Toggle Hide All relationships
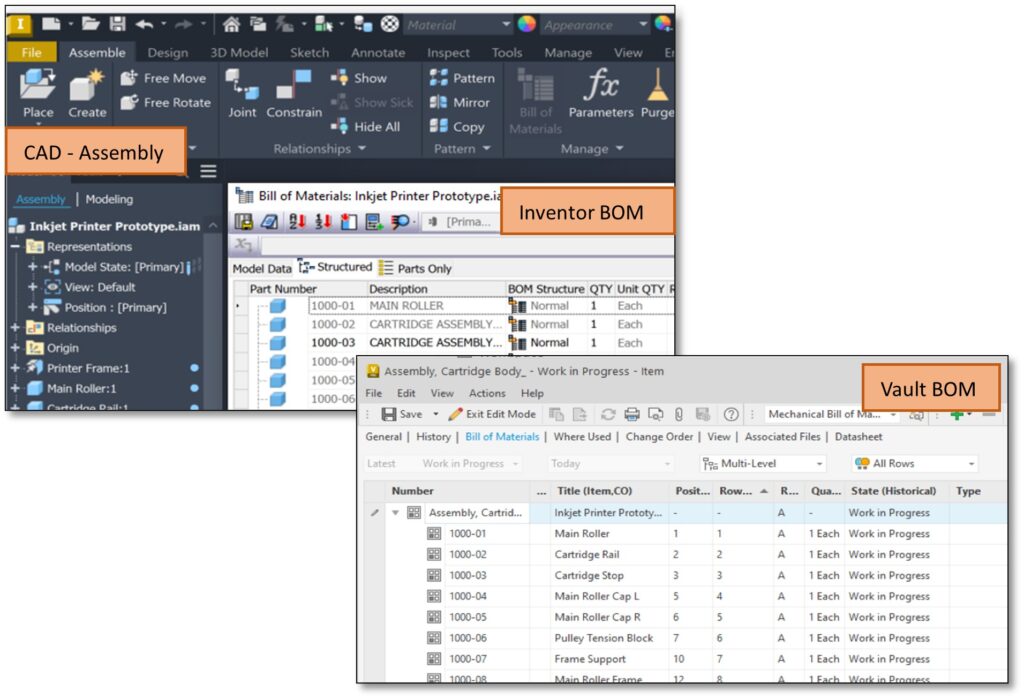 point(365,127)
